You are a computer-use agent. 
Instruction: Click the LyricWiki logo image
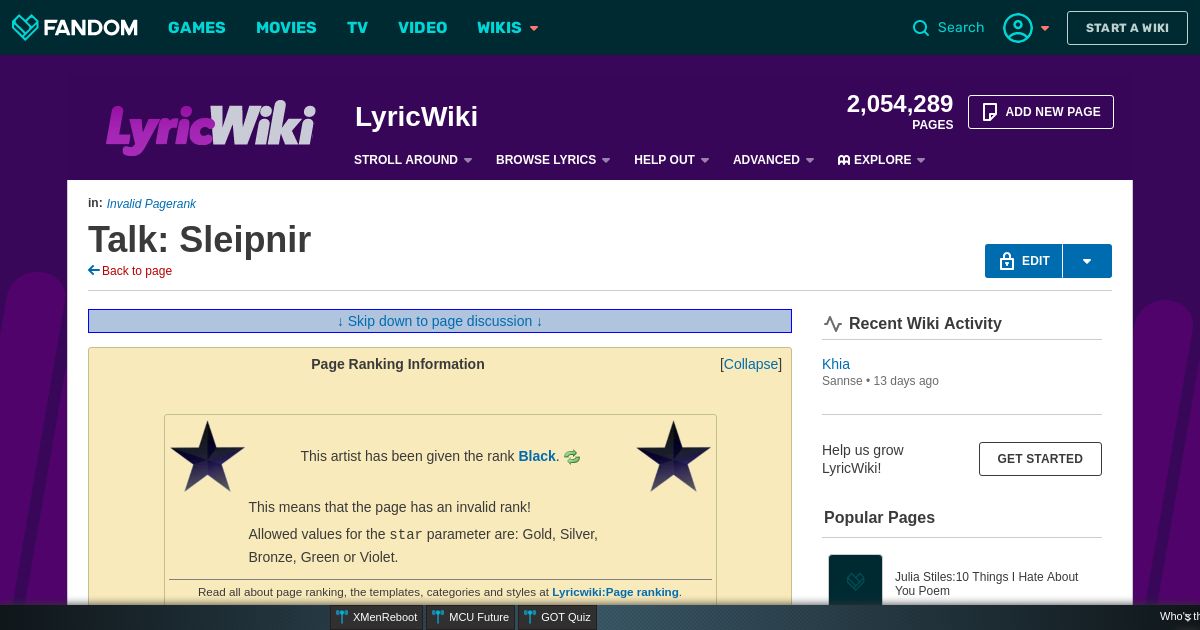pos(211,127)
